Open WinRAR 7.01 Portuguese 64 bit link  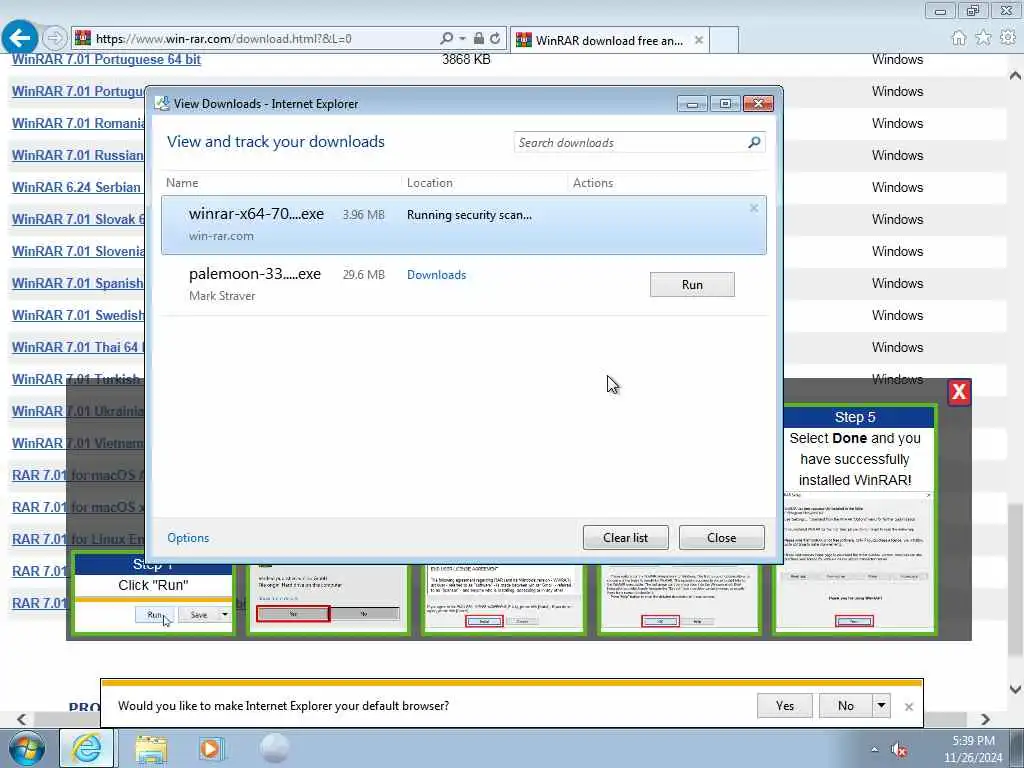tap(106, 59)
